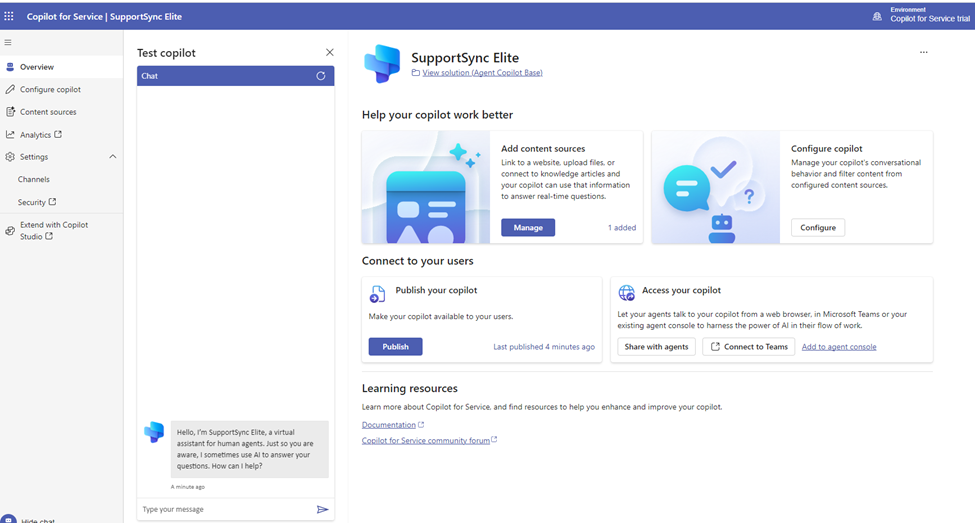The width and height of the screenshot is (975, 523).
Task: Click the Configure copilot illustration
Action: (x=716, y=187)
